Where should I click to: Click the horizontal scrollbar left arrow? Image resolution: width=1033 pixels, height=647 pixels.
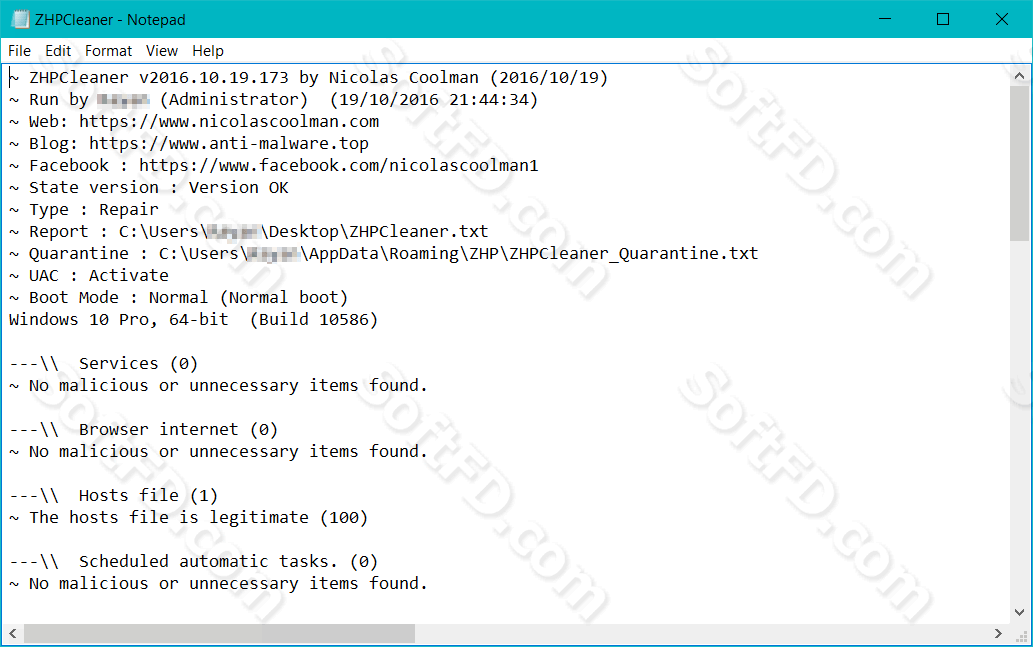(13, 633)
